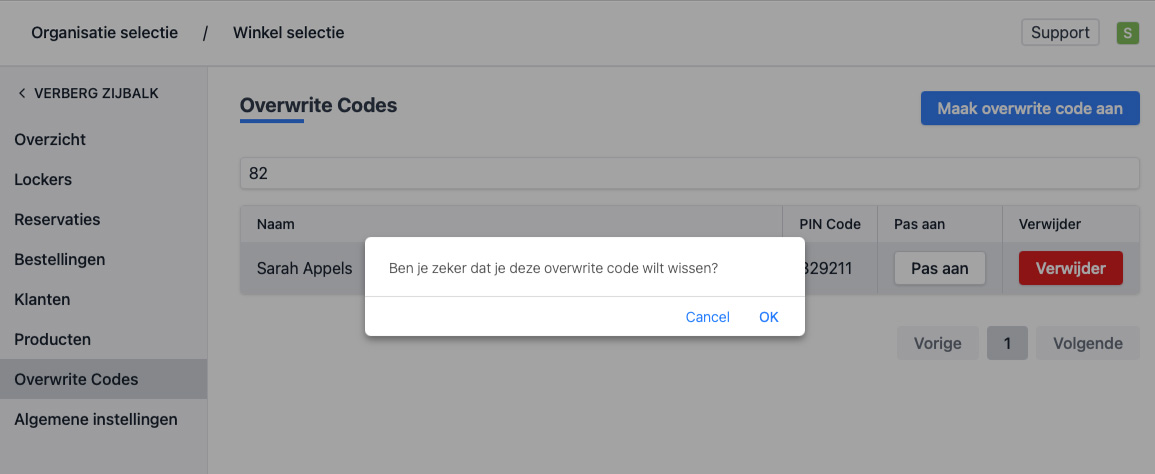Confirm deletion with OK
1155x474 pixels.
pos(768,317)
